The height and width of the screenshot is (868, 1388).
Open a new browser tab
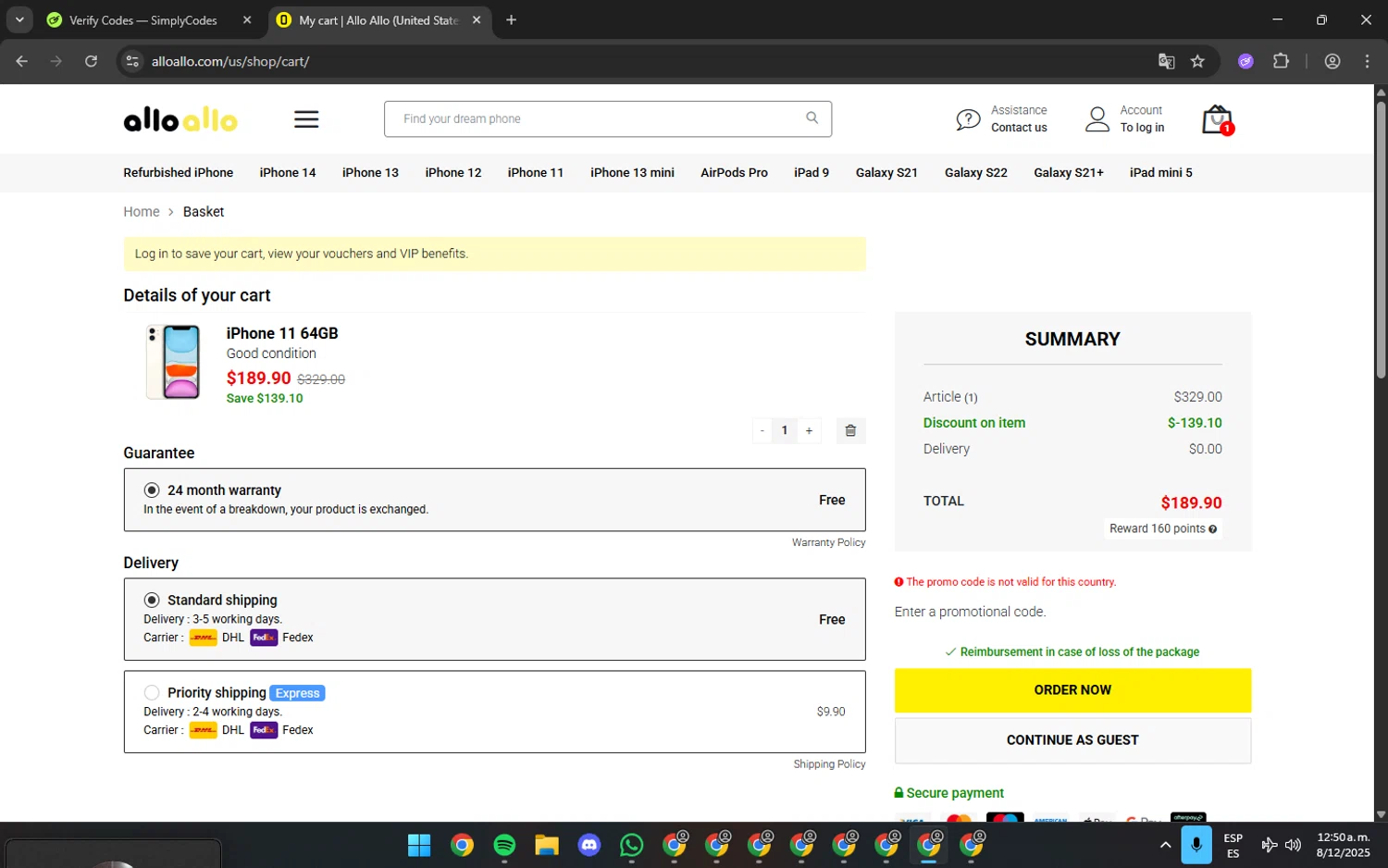pyautogui.click(x=511, y=19)
